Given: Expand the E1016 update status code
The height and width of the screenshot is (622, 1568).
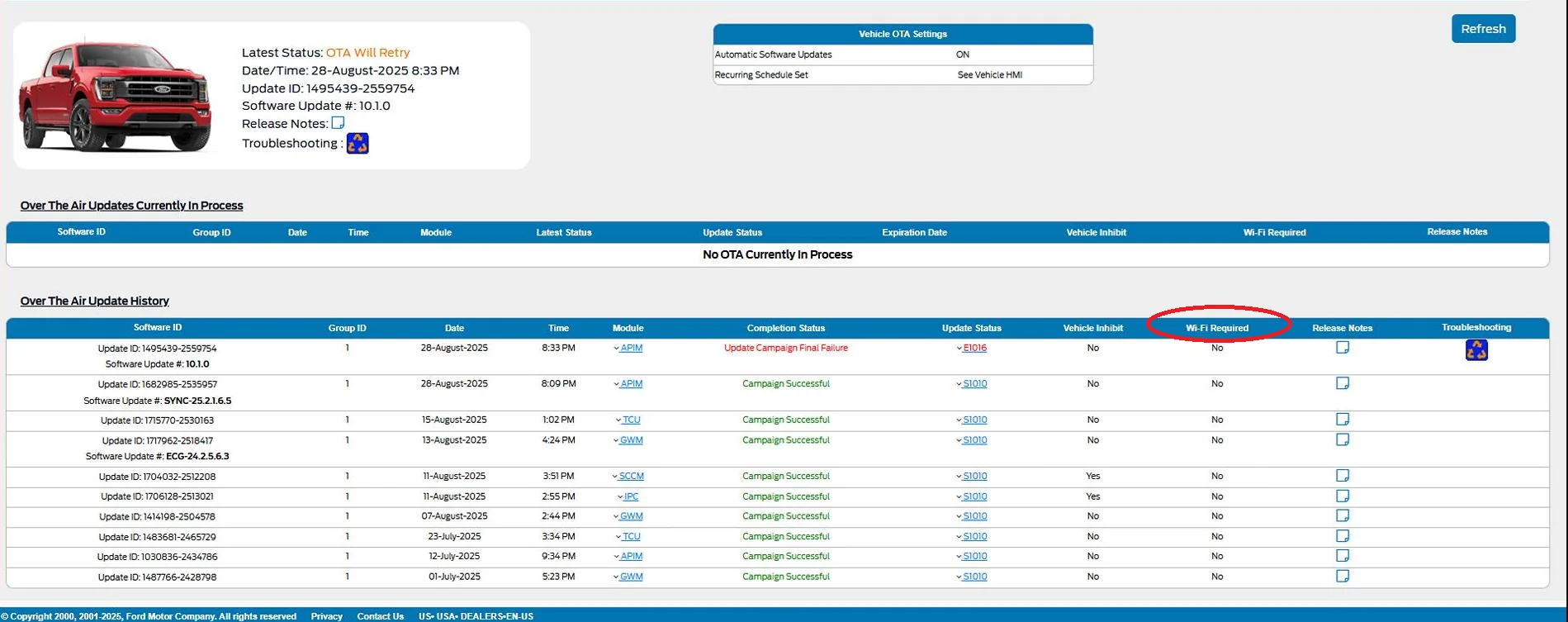Looking at the screenshot, I should [x=972, y=348].
